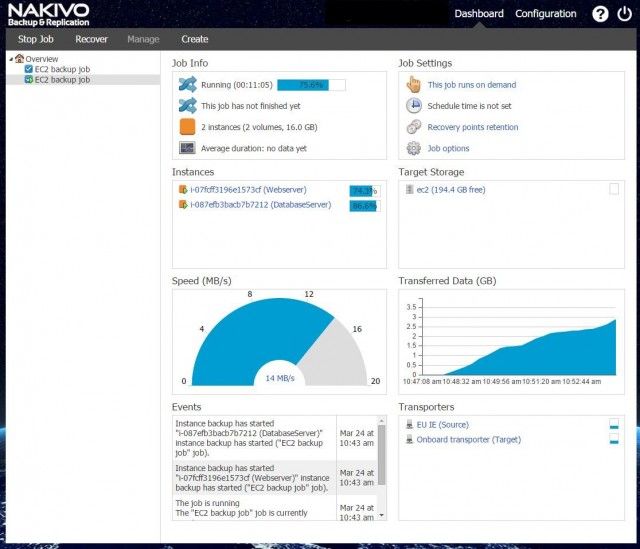Select the Overview tree item
The width and height of the screenshot is (640, 549).
click(42, 59)
